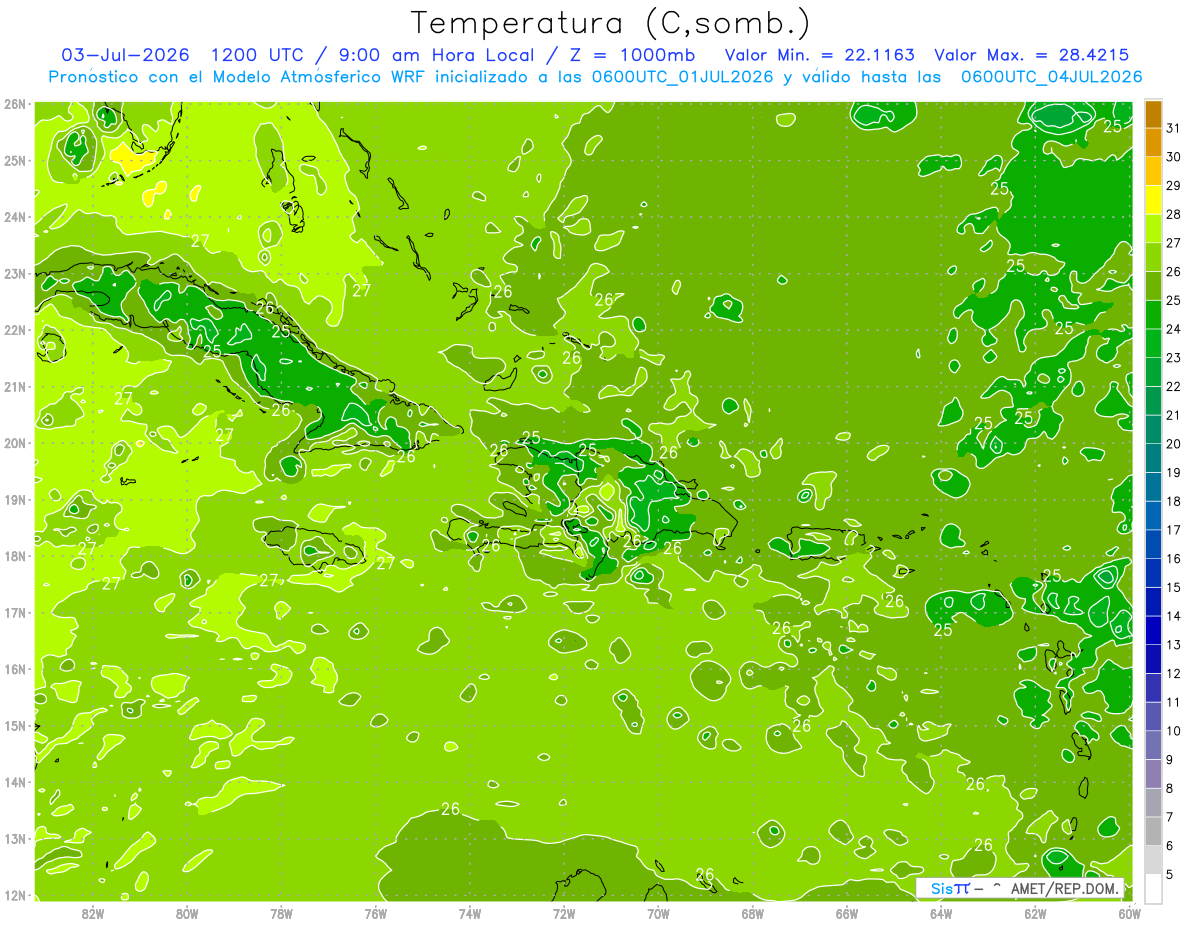Click the '20N' latitude axis label

tap(15, 443)
